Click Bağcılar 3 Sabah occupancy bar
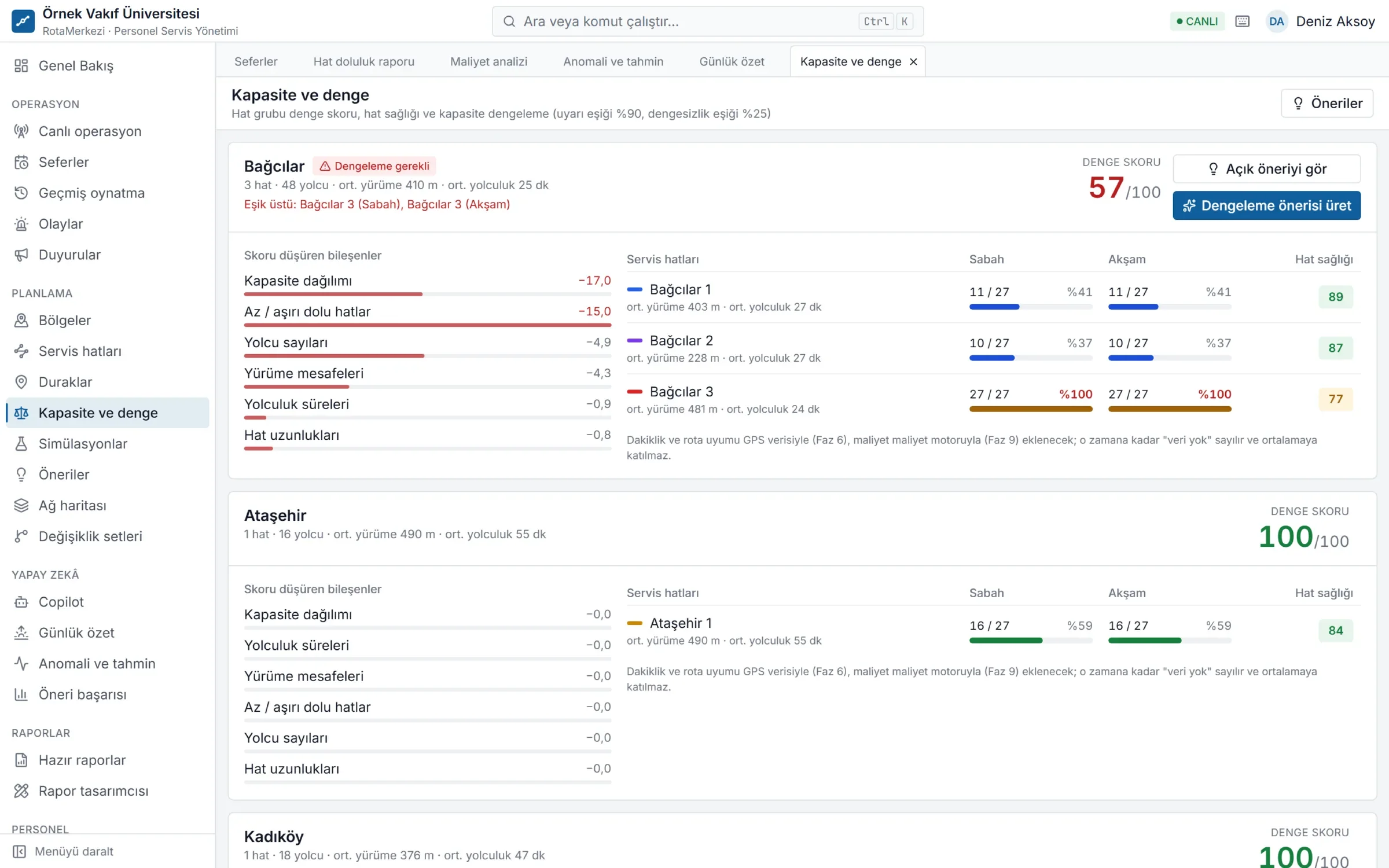Viewport: 1389px width, 868px height. pos(1031,409)
